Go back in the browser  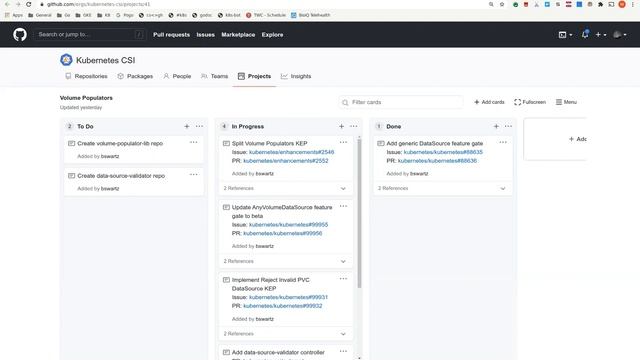(7, 4)
